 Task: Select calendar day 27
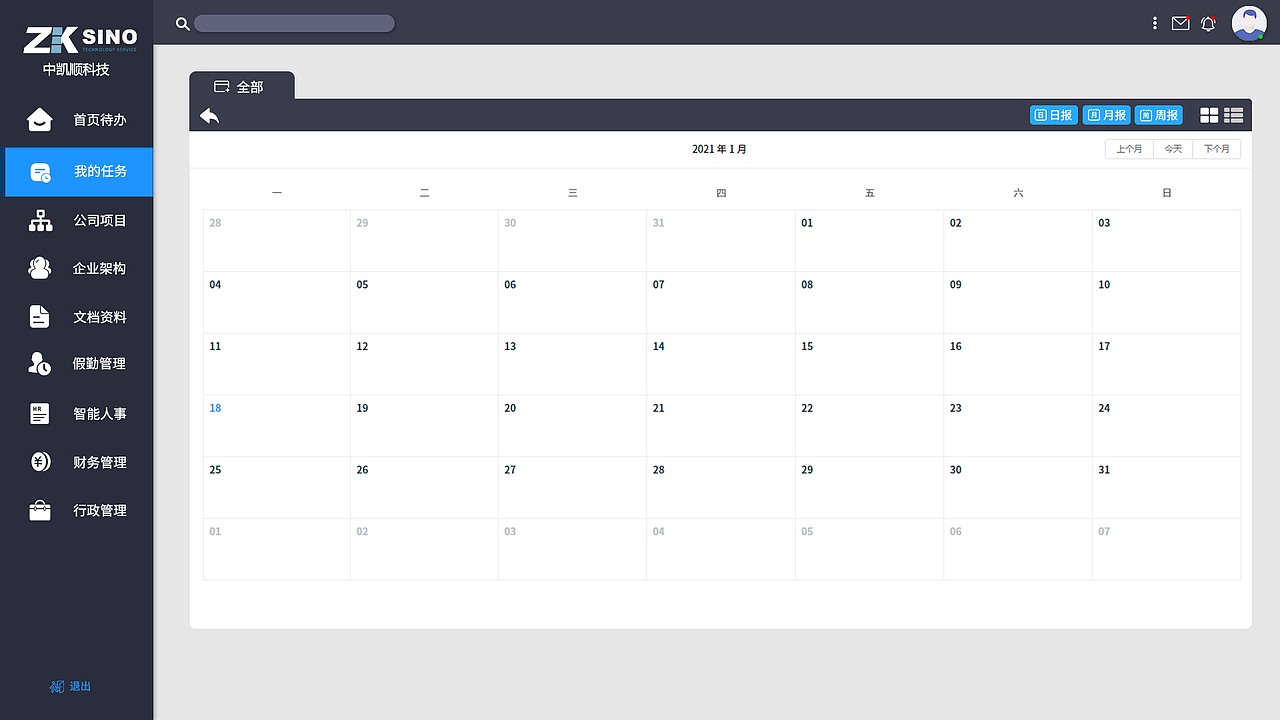[x=572, y=488]
